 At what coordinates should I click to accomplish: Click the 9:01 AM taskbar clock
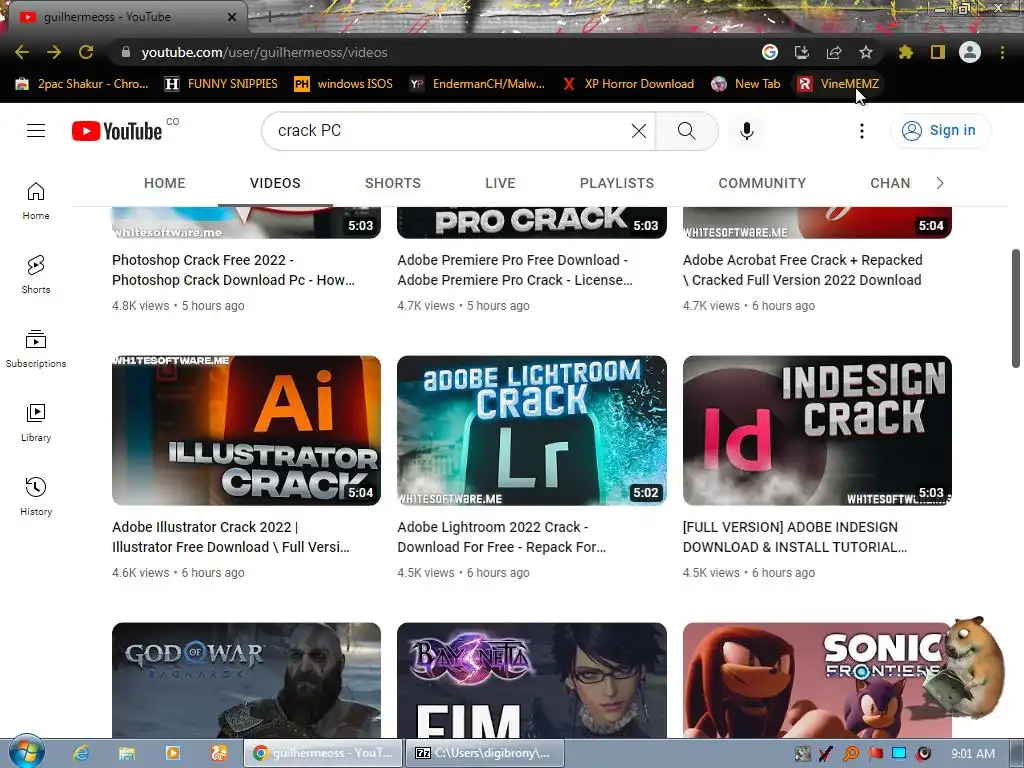click(973, 754)
